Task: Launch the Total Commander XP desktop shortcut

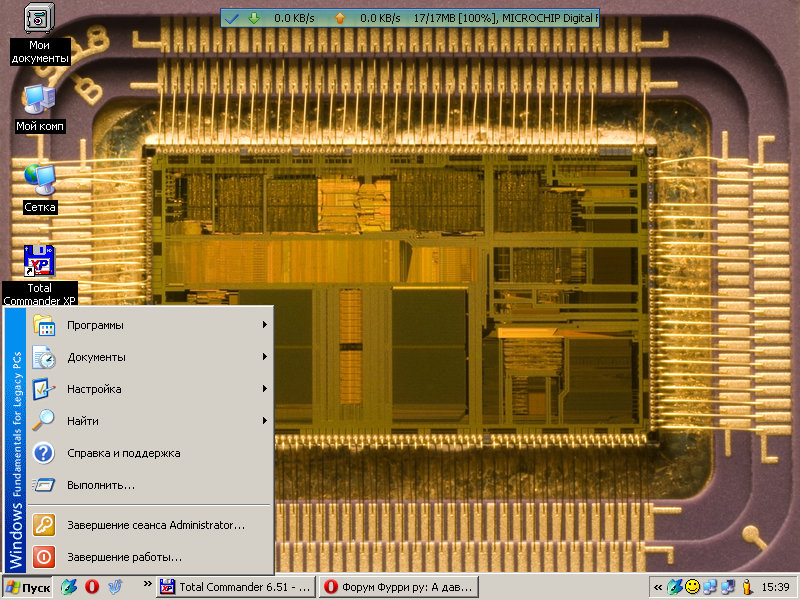Action: coord(40,261)
